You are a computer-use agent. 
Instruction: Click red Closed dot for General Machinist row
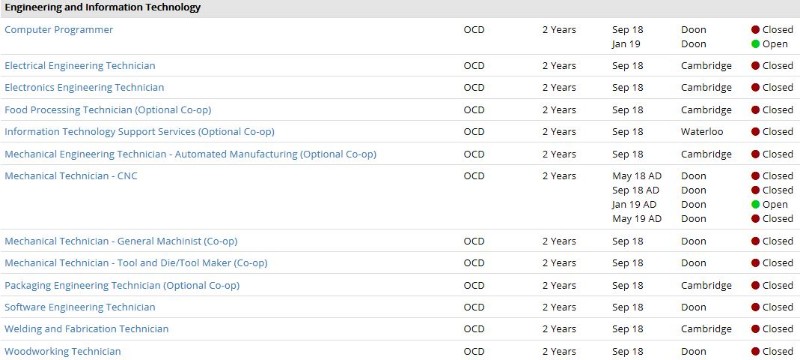(756, 241)
